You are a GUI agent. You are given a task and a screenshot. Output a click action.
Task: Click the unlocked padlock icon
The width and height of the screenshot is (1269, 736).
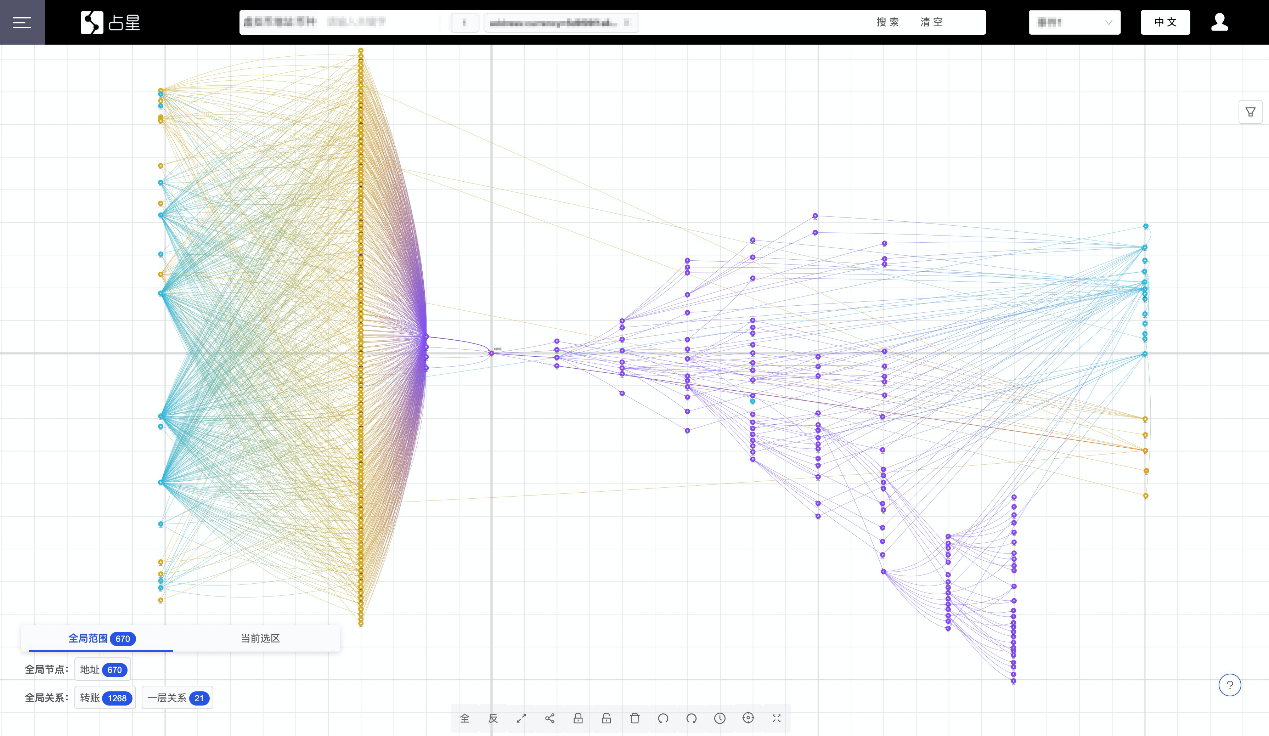point(606,718)
